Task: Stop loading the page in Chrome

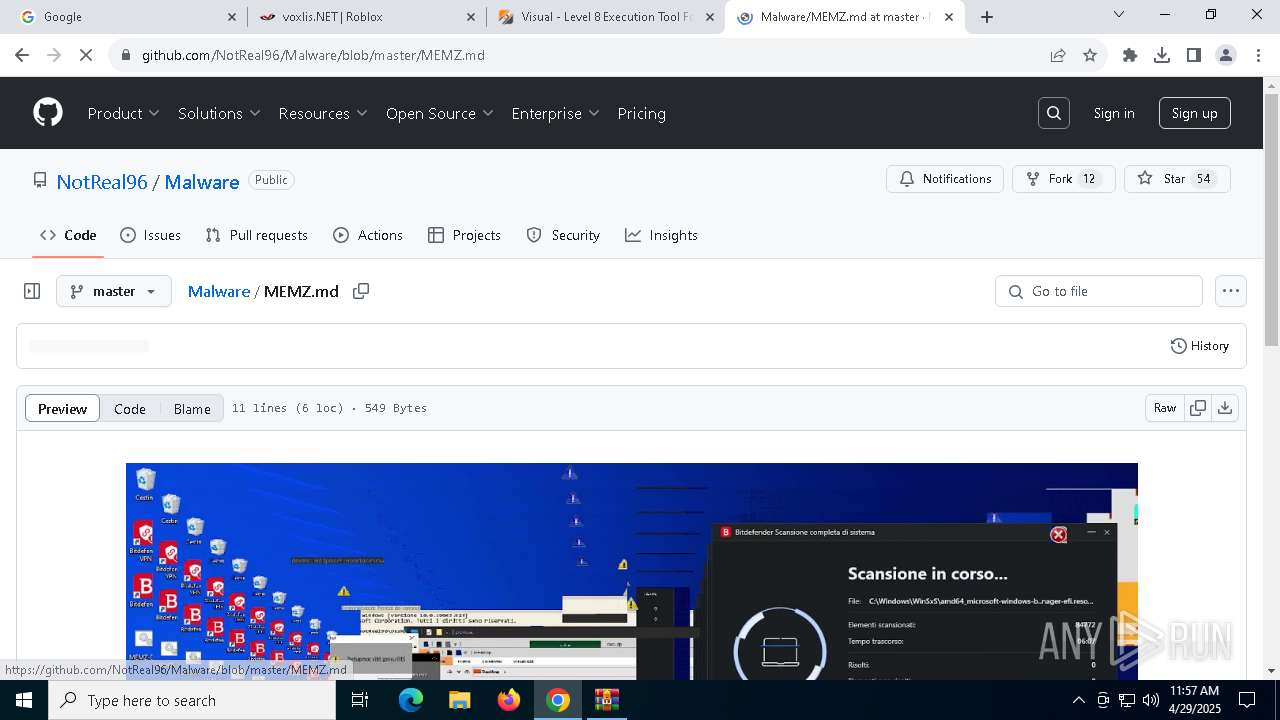Action: coord(86,55)
